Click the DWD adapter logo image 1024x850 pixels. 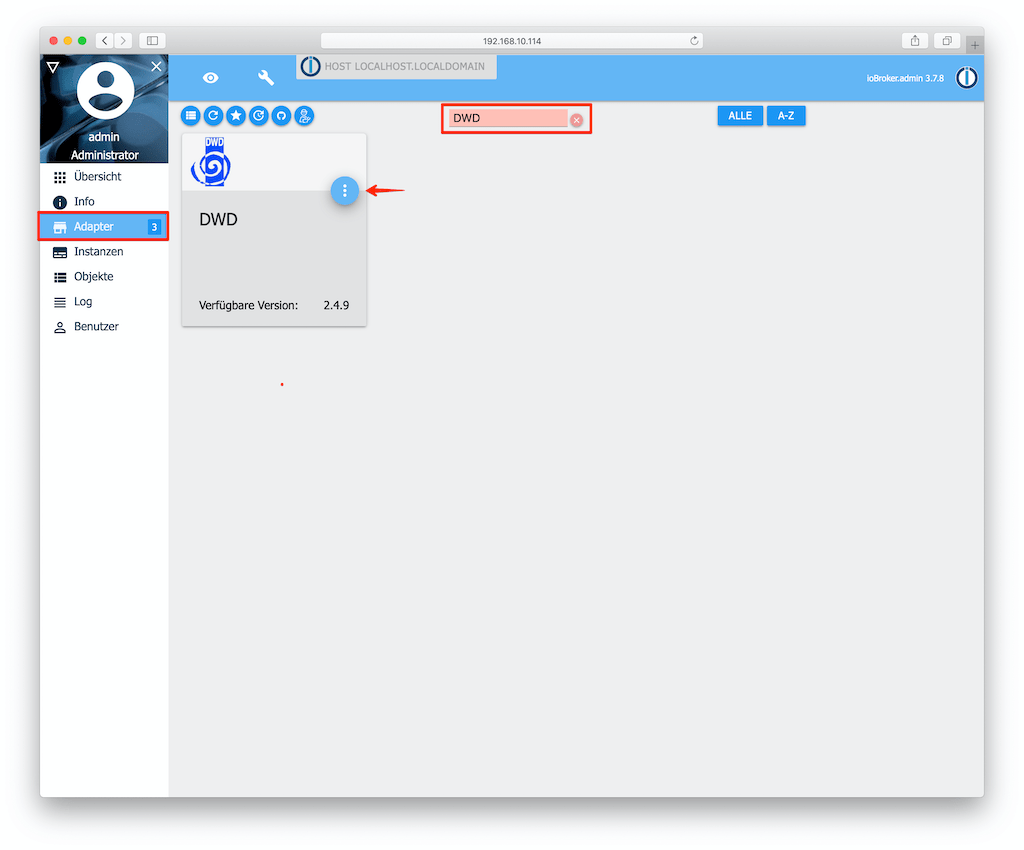[212, 162]
